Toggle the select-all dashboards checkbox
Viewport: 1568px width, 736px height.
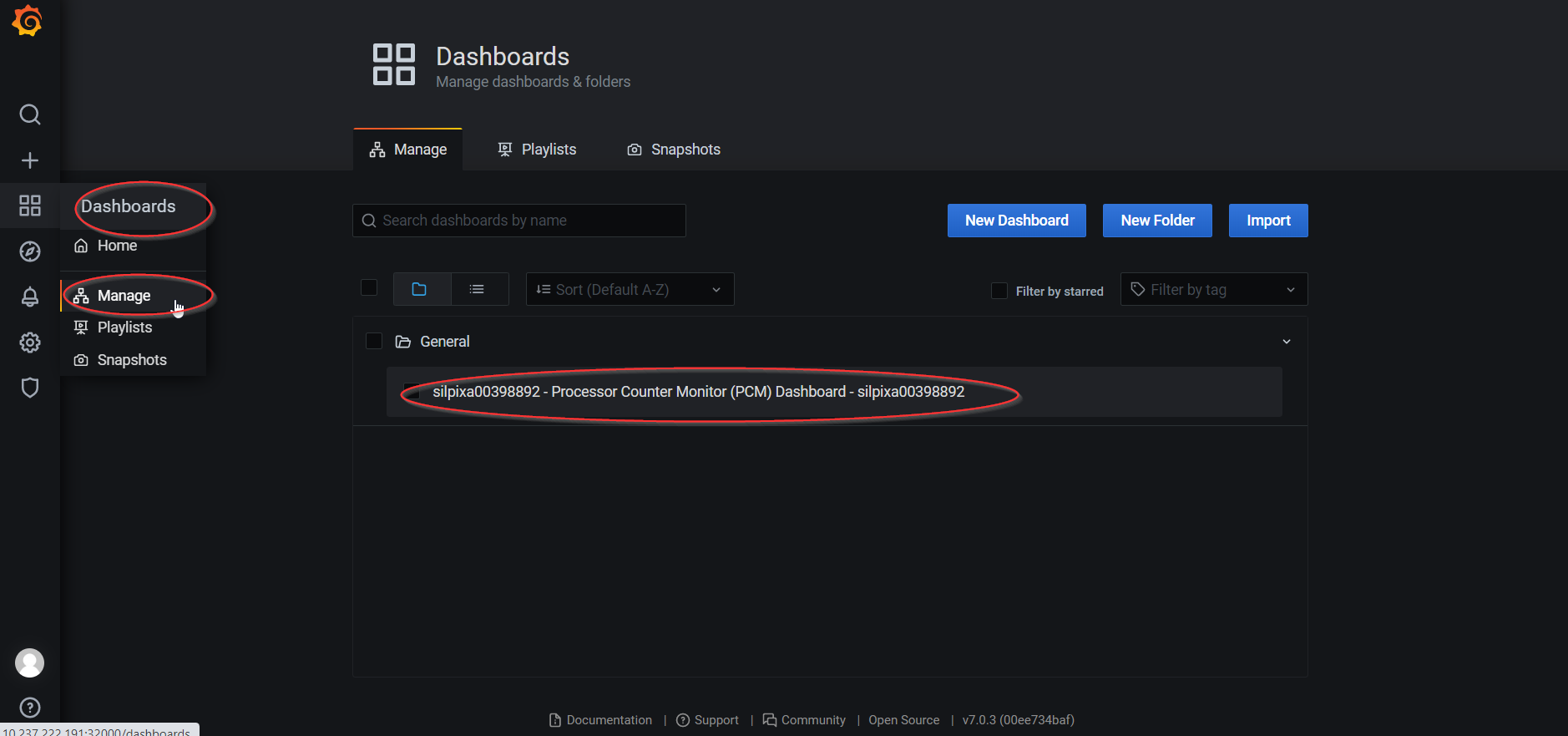coord(369,287)
